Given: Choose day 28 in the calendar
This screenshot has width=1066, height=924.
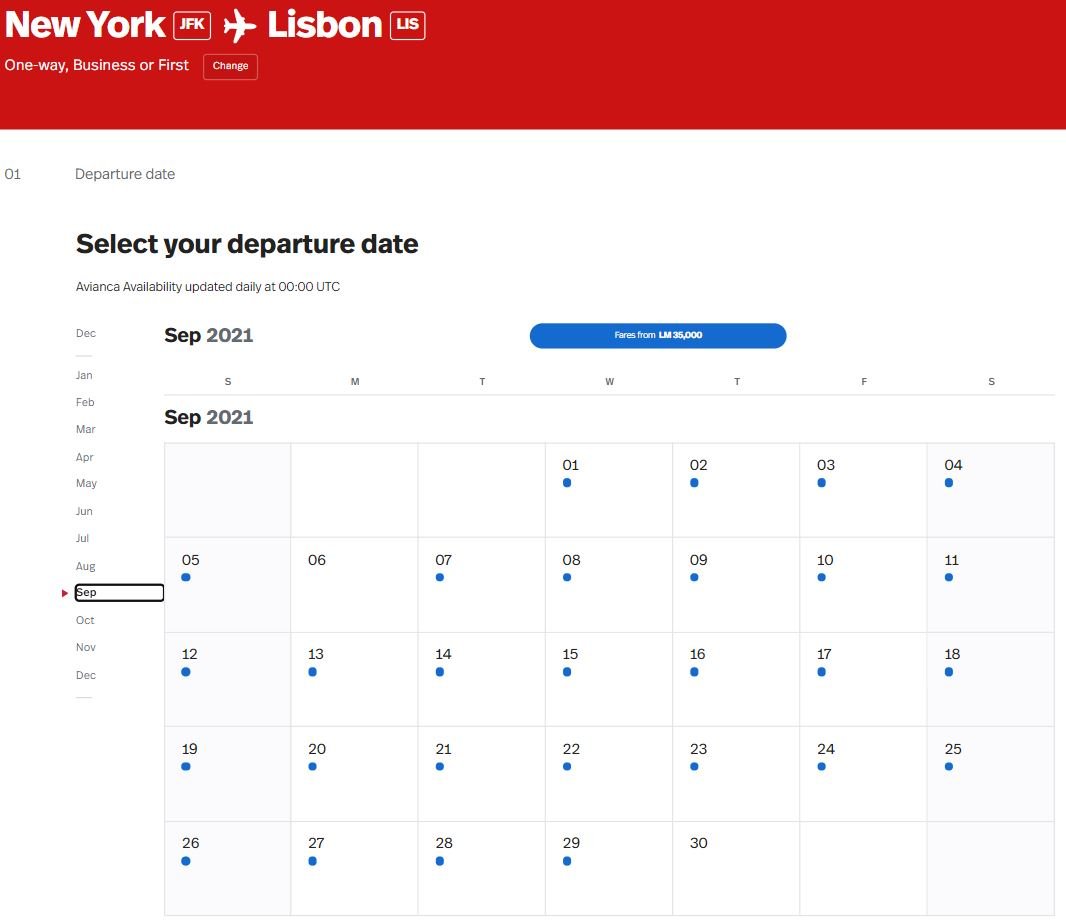Looking at the screenshot, I should 481,869.
